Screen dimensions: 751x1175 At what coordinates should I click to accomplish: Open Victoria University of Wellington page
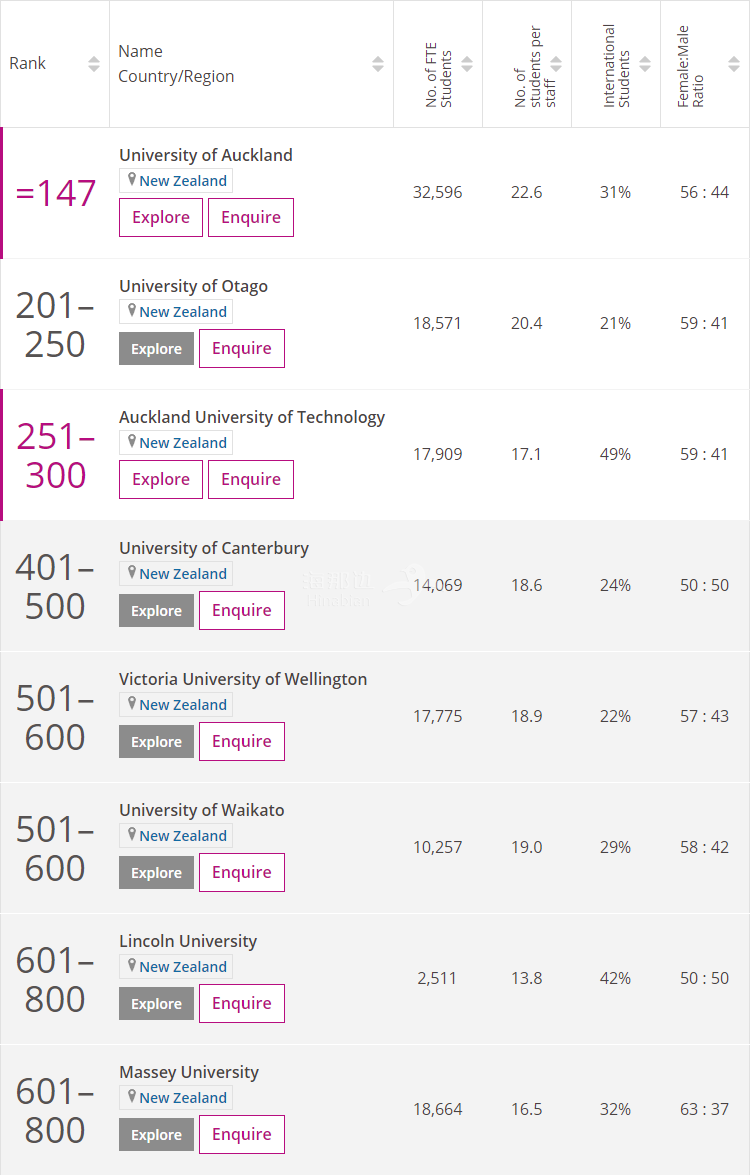click(x=243, y=679)
